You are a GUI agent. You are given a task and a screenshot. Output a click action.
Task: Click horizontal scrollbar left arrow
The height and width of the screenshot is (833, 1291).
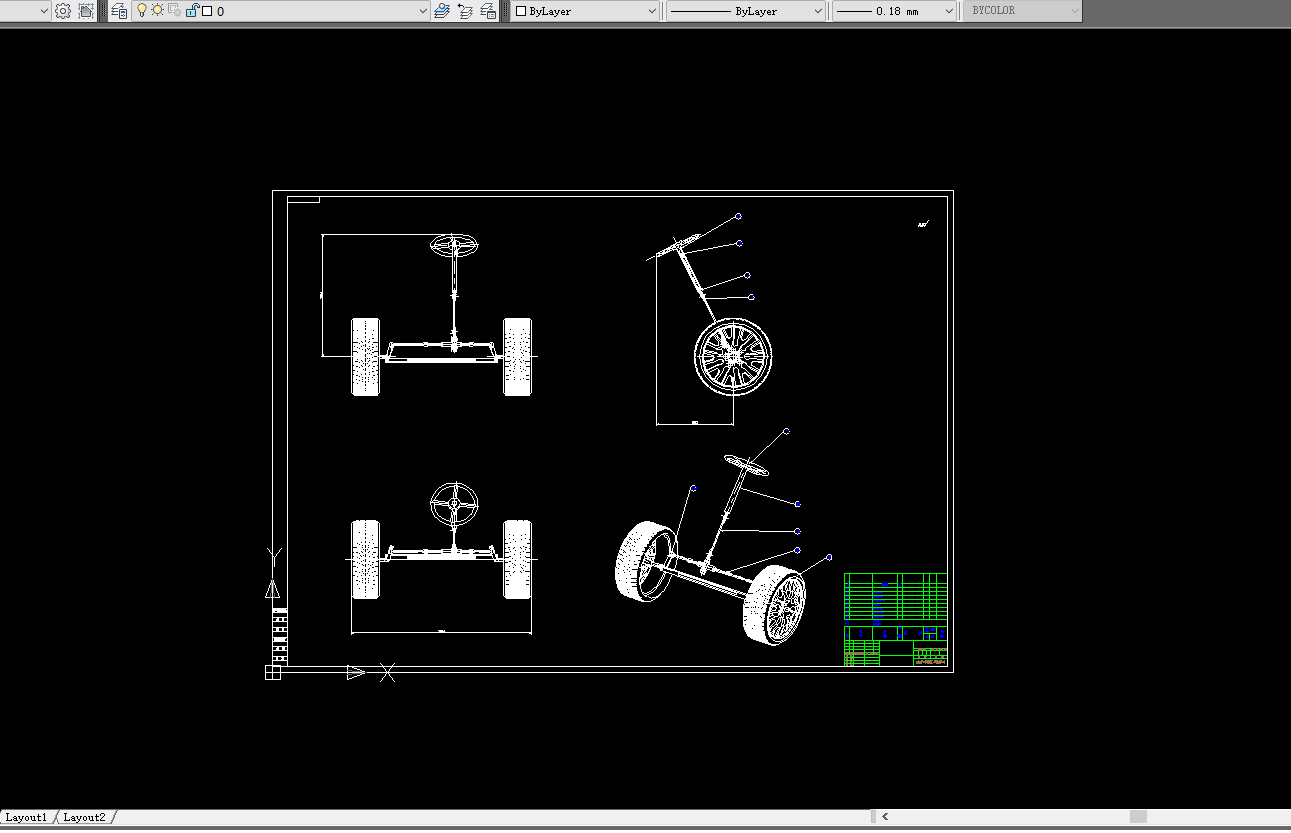[885, 817]
